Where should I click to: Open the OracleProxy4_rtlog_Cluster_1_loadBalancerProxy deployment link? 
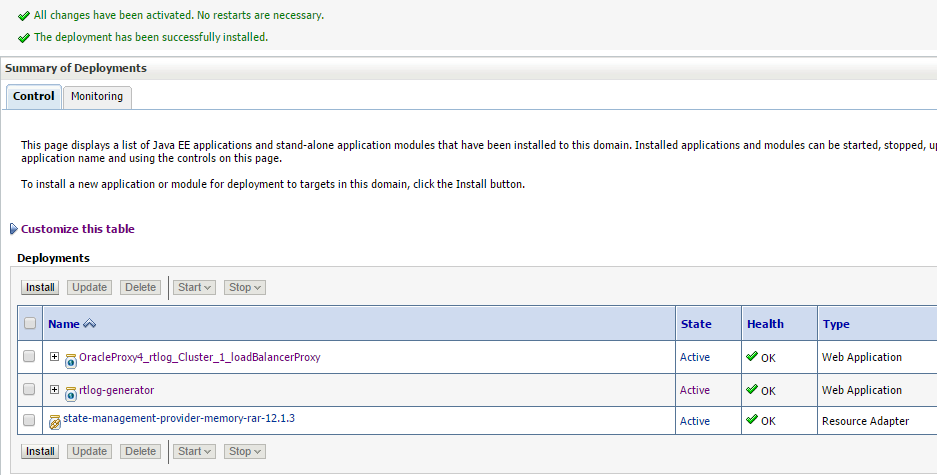click(x=200, y=357)
